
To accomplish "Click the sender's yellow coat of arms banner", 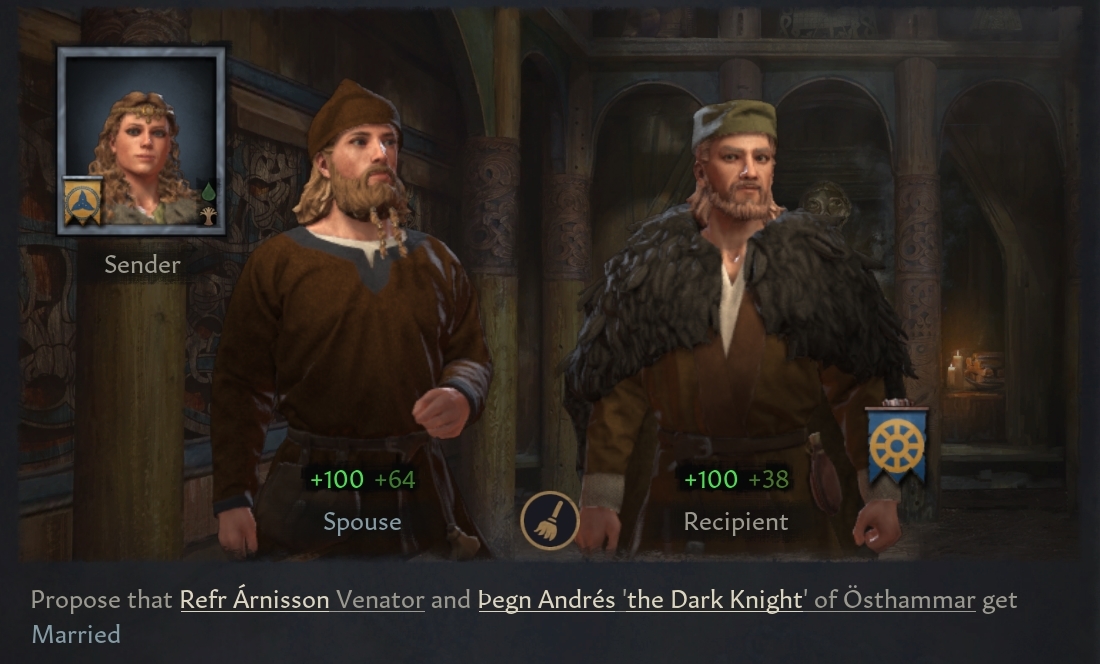I will tap(82, 201).
